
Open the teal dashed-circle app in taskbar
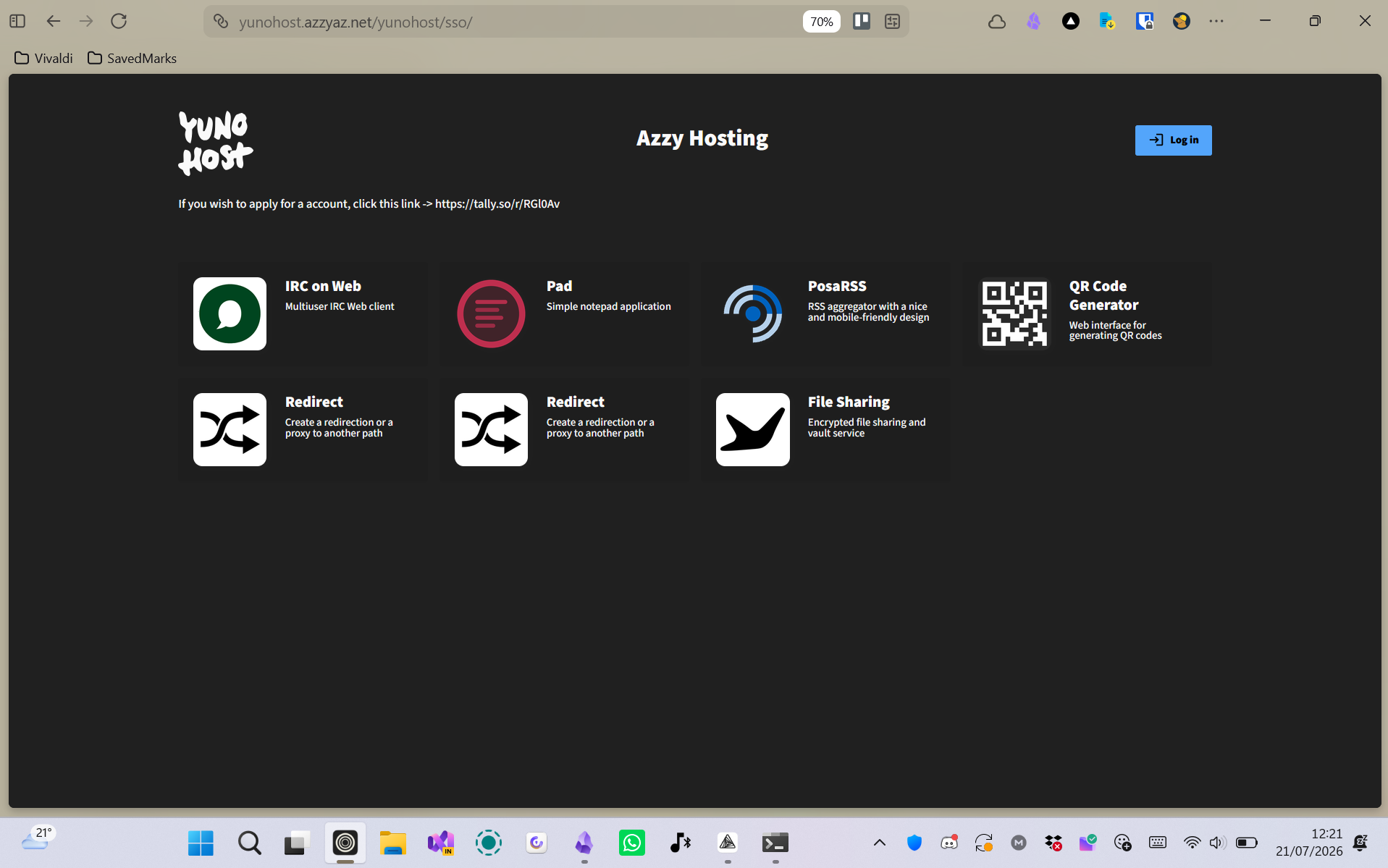coord(489,843)
